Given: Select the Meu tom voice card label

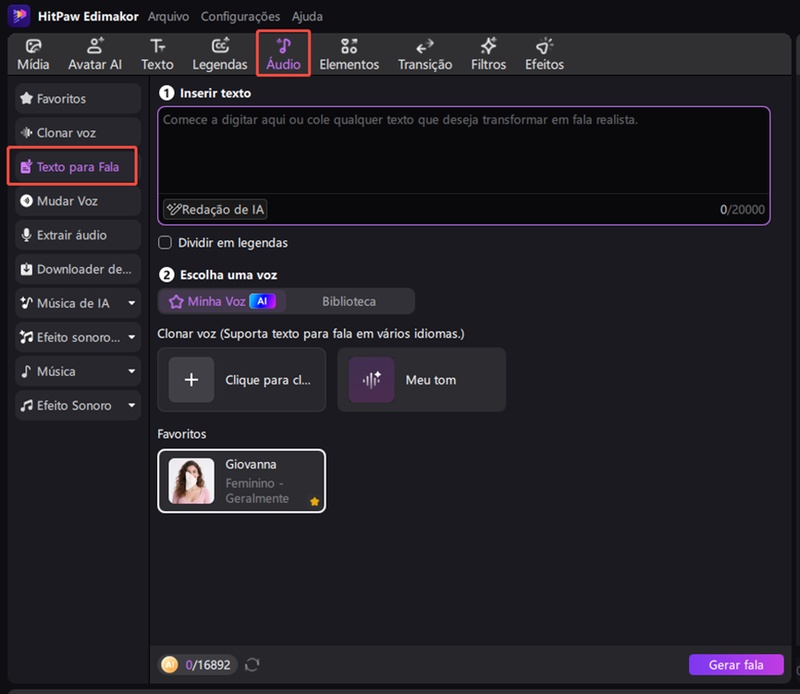Looking at the screenshot, I should pos(431,380).
